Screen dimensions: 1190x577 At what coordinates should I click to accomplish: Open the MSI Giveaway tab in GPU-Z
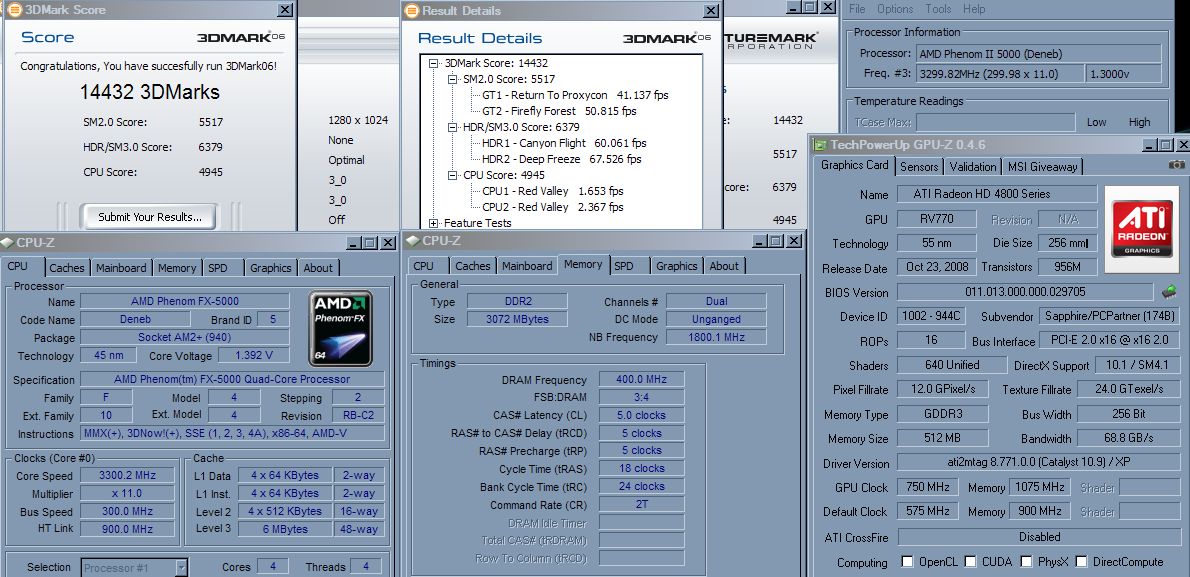tap(1042, 166)
